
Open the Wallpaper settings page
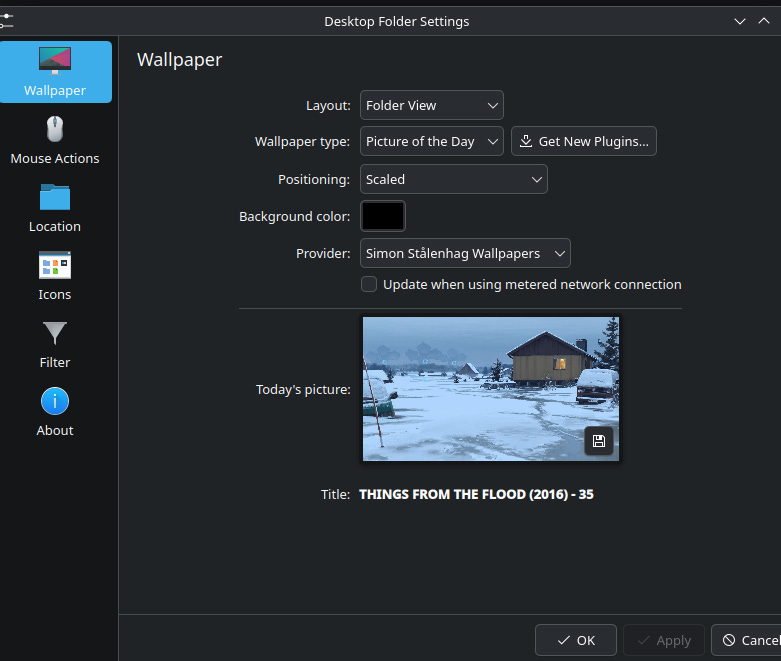pyautogui.click(x=55, y=72)
